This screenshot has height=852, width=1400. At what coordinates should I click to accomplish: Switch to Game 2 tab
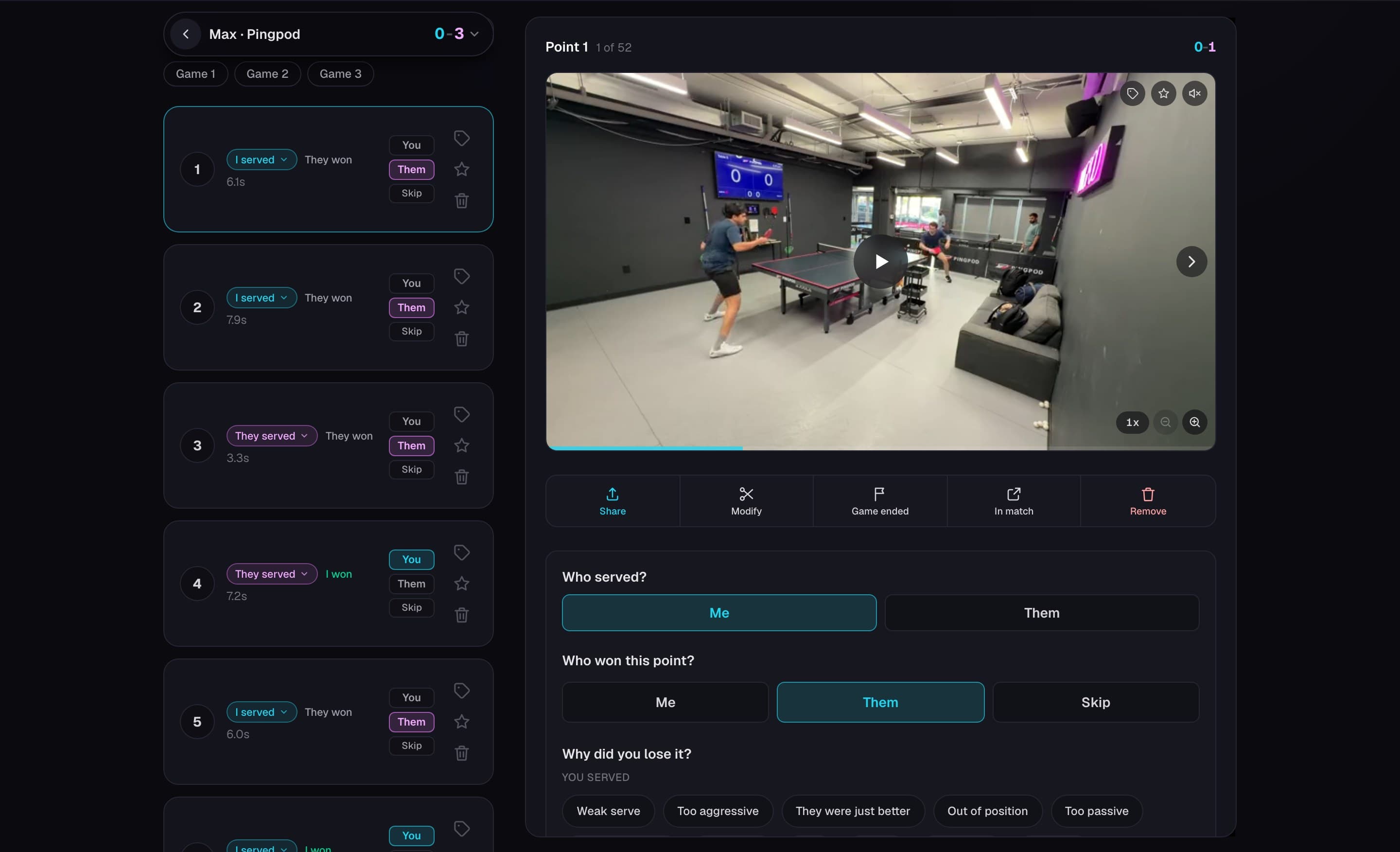pos(267,74)
